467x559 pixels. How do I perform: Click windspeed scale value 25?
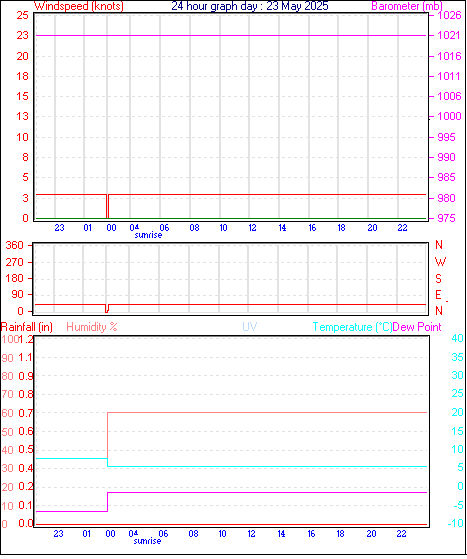coord(22,15)
